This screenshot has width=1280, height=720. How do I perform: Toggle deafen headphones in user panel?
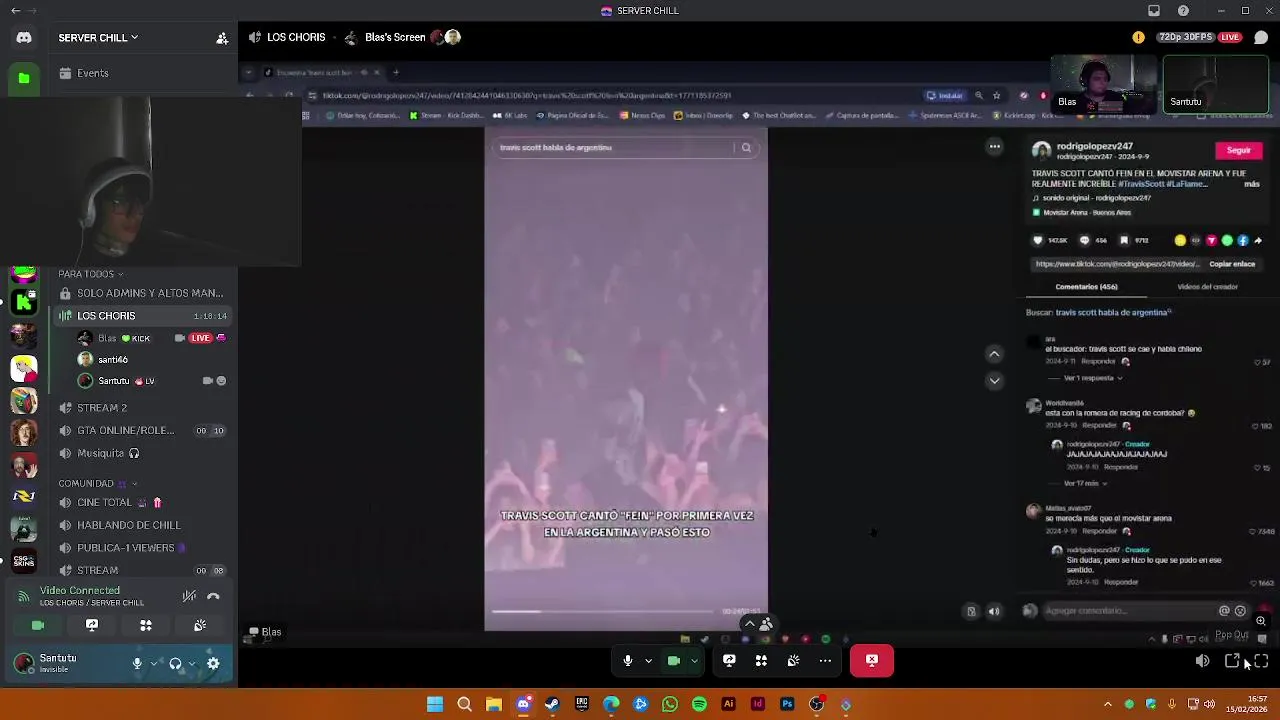pyautogui.click(x=175, y=663)
